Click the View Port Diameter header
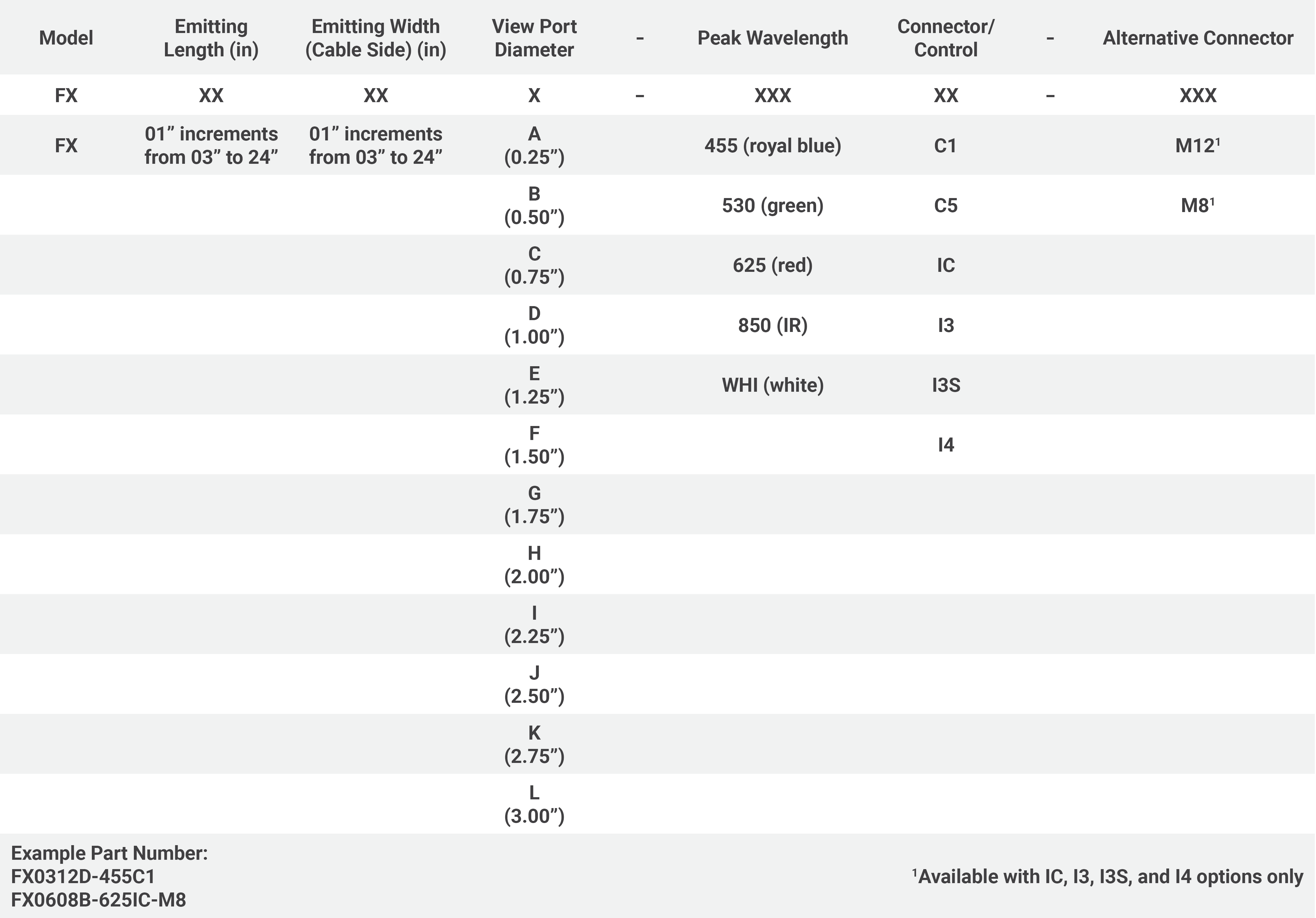The width and height of the screenshot is (1316, 918). point(533,38)
